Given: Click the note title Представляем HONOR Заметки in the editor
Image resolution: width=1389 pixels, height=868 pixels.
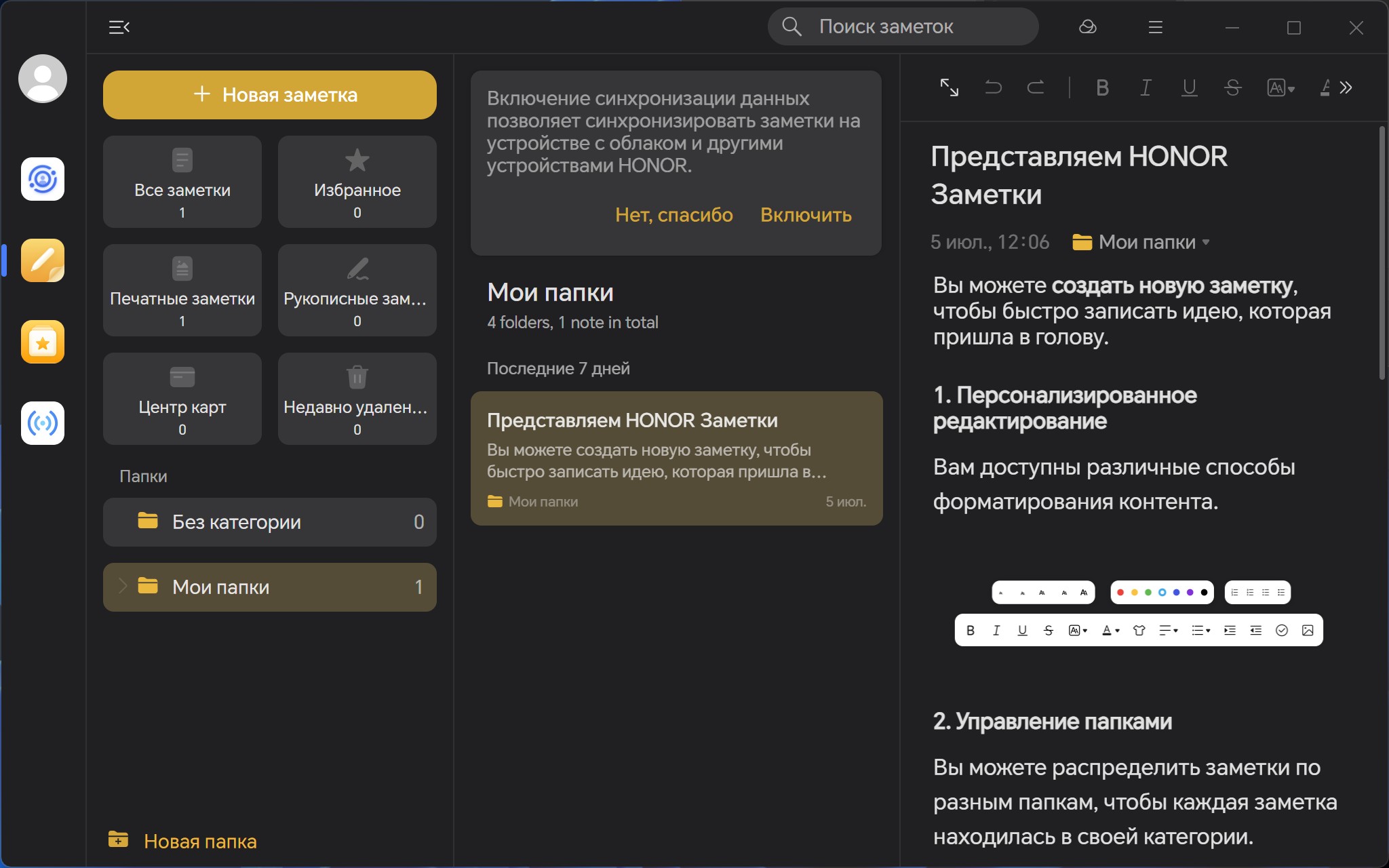Looking at the screenshot, I should click(x=1079, y=176).
